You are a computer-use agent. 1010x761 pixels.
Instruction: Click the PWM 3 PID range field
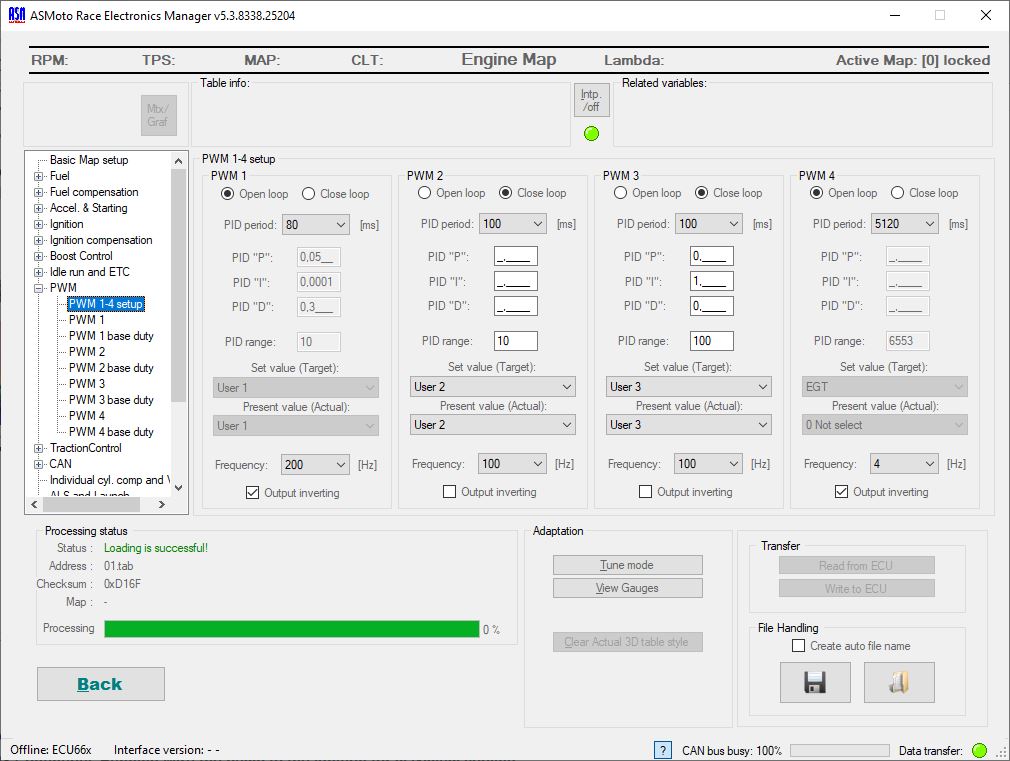coord(711,341)
